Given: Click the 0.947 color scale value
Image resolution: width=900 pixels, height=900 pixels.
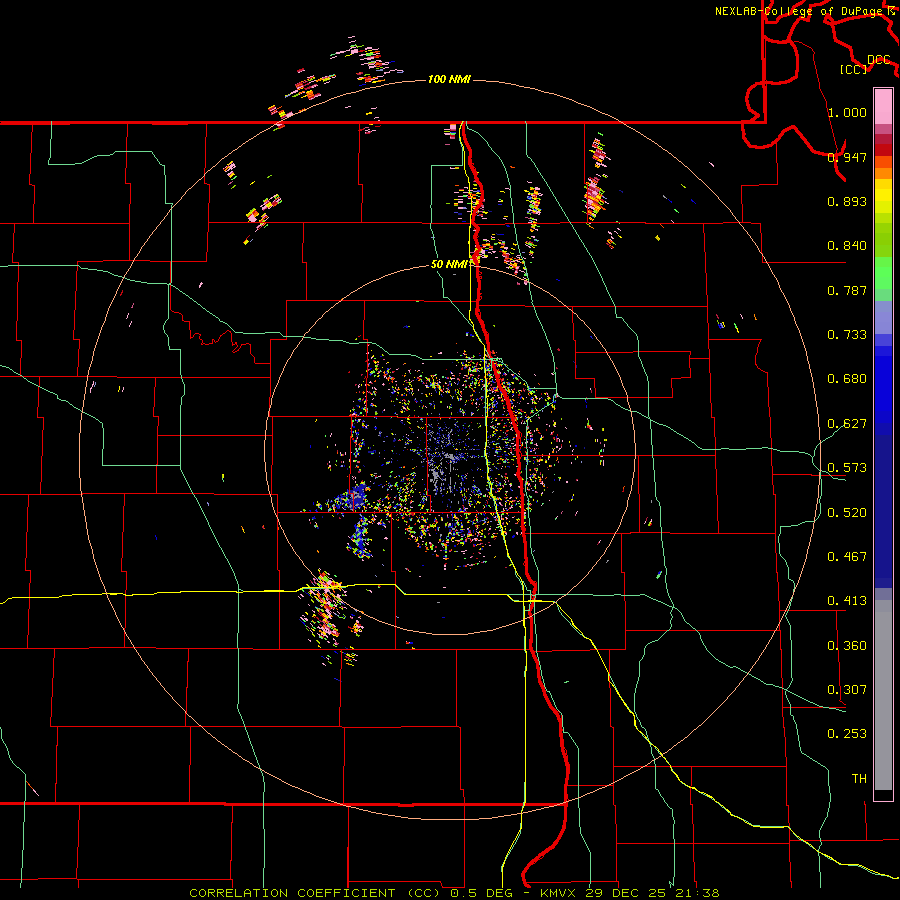Looking at the screenshot, I should pos(847,157).
